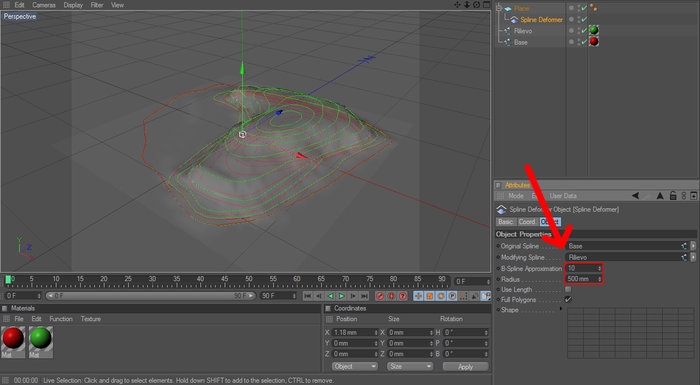Viewport: 700px width, 385px height.
Task: Open the Cameras viewport menu
Action: (44, 5)
